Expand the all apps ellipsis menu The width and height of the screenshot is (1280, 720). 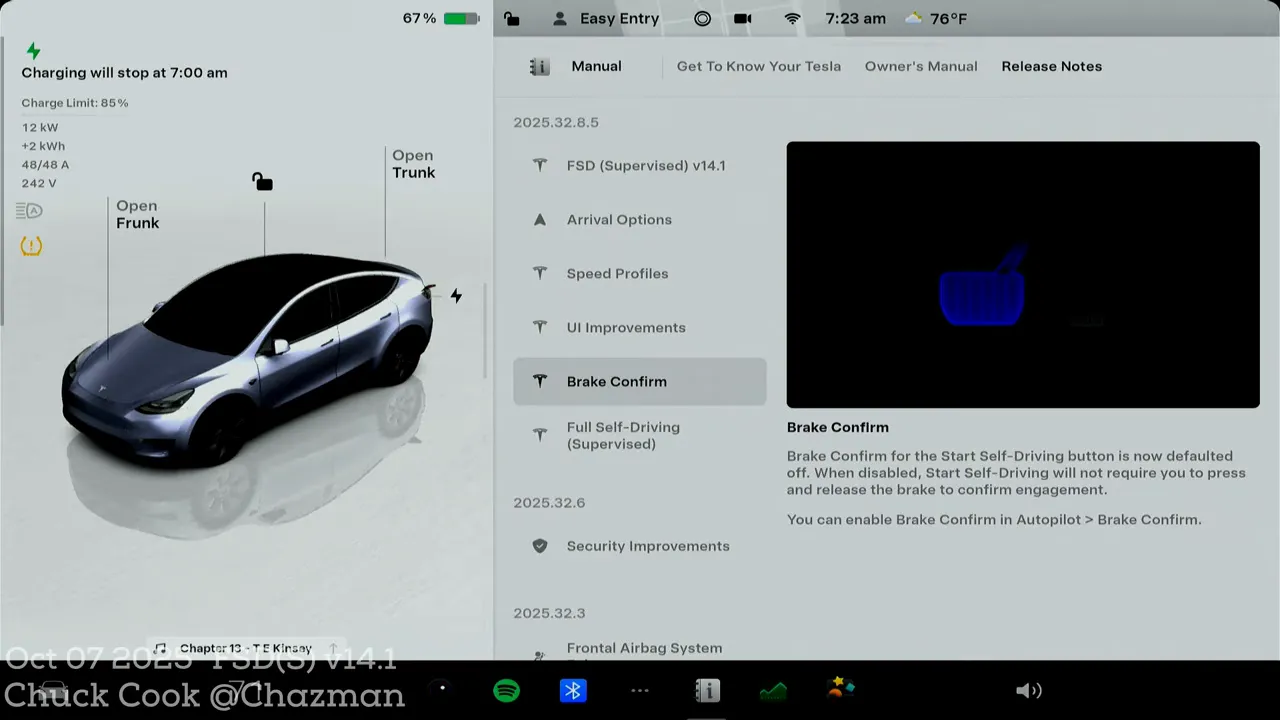[640, 691]
